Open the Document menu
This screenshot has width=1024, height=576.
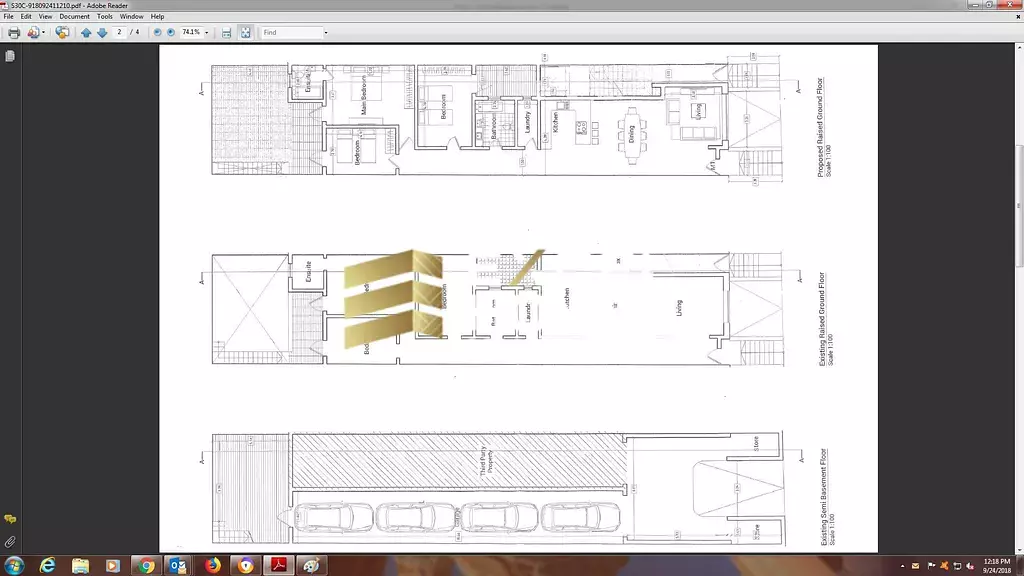tap(74, 17)
